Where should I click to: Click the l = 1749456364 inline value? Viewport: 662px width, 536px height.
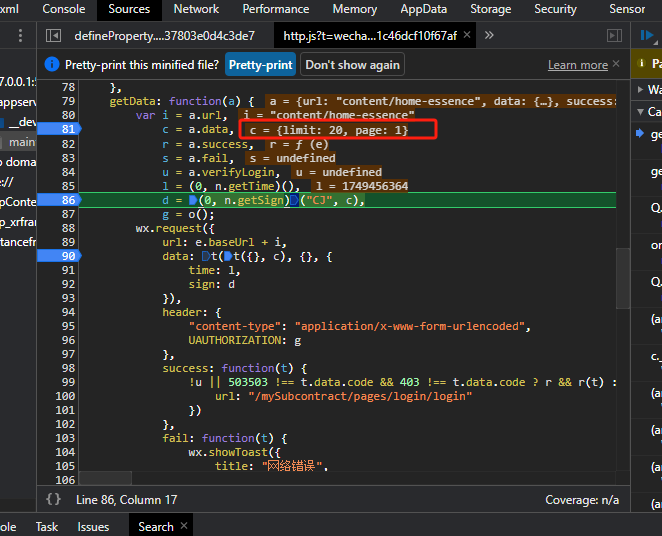click(362, 186)
